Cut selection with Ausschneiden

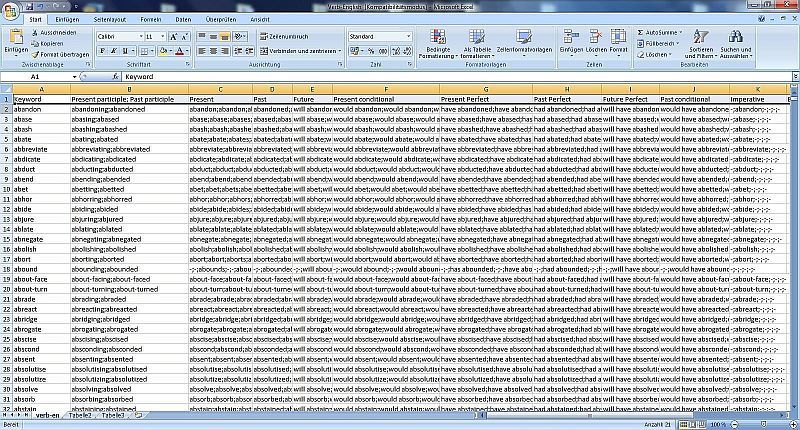(x=54, y=33)
